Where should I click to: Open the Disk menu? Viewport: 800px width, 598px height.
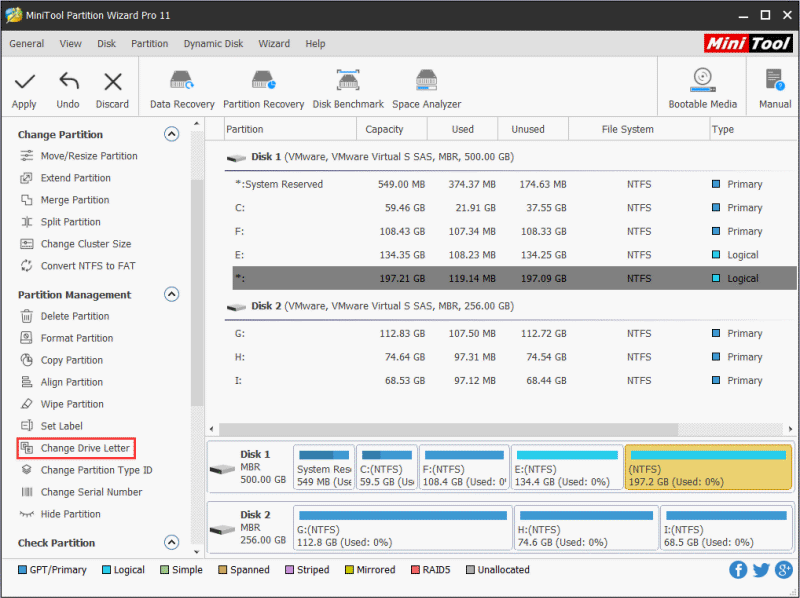(x=106, y=43)
